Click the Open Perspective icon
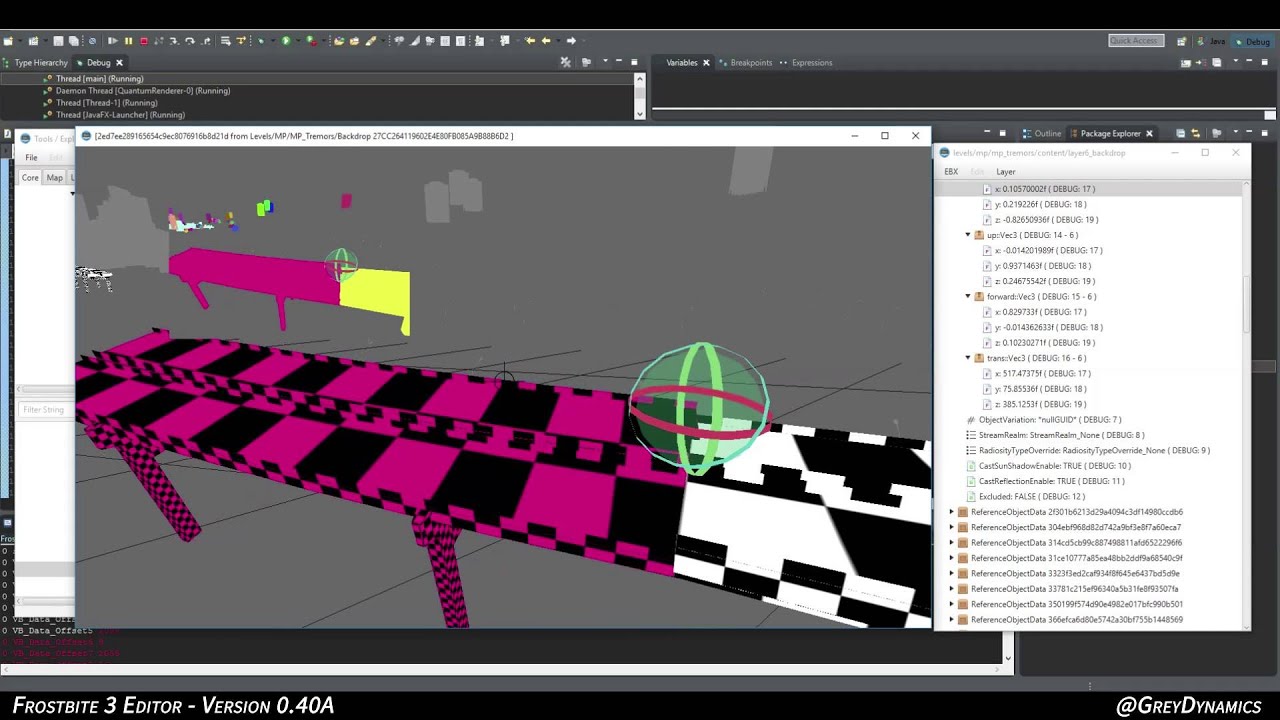Viewport: 1280px width, 720px height. pos(1181,41)
